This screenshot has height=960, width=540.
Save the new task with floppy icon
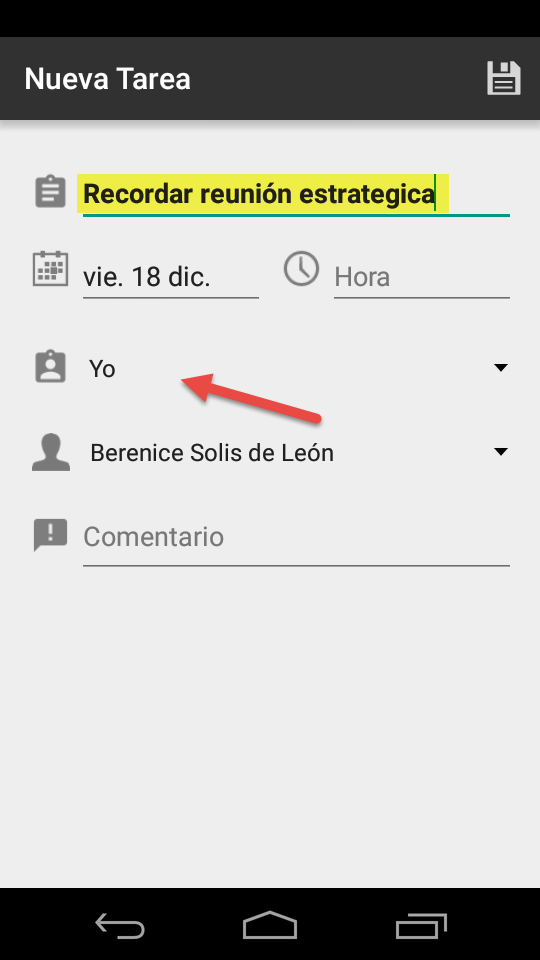click(x=504, y=78)
